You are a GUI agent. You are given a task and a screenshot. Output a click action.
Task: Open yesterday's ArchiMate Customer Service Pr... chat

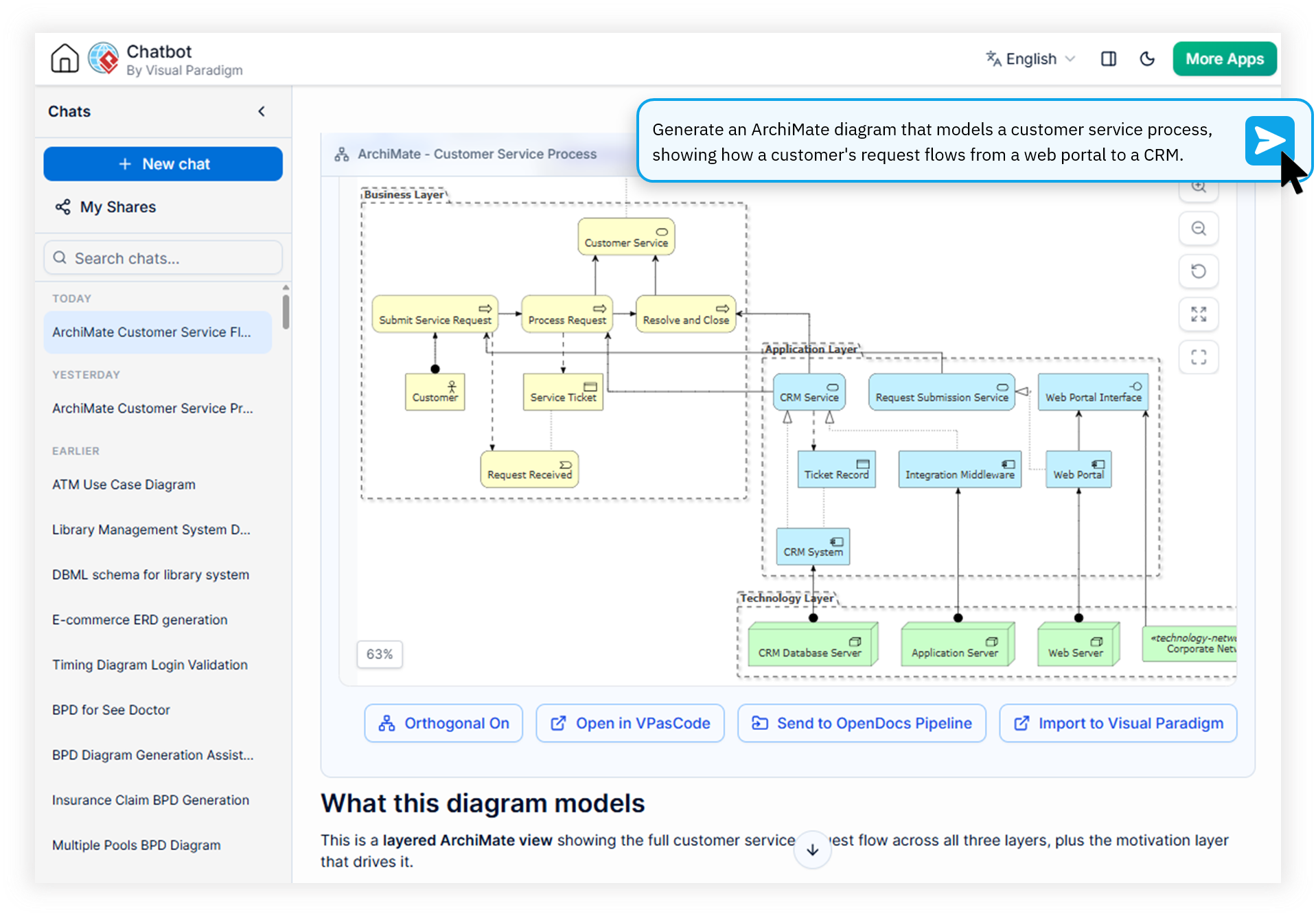(152, 409)
